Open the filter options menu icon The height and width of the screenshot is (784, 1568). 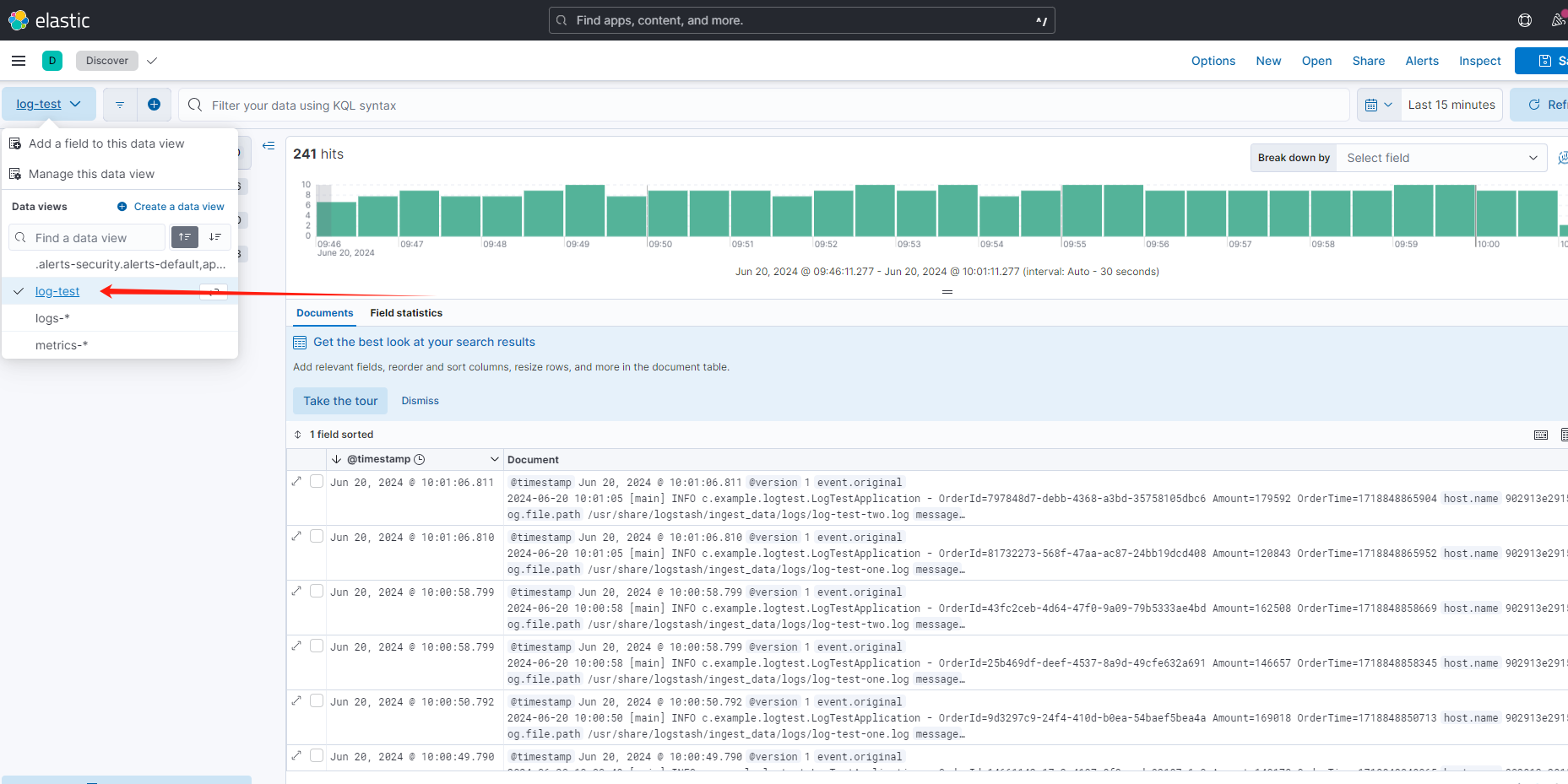click(120, 105)
